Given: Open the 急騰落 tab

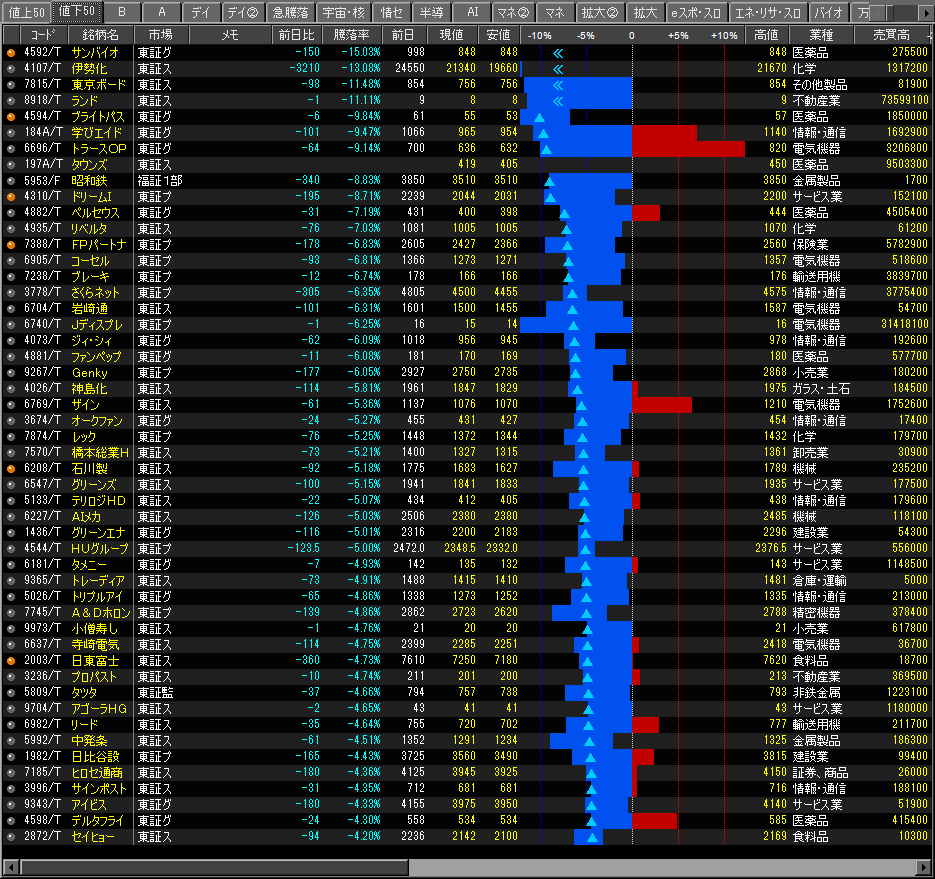Looking at the screenshot, I should pos(290,12).
